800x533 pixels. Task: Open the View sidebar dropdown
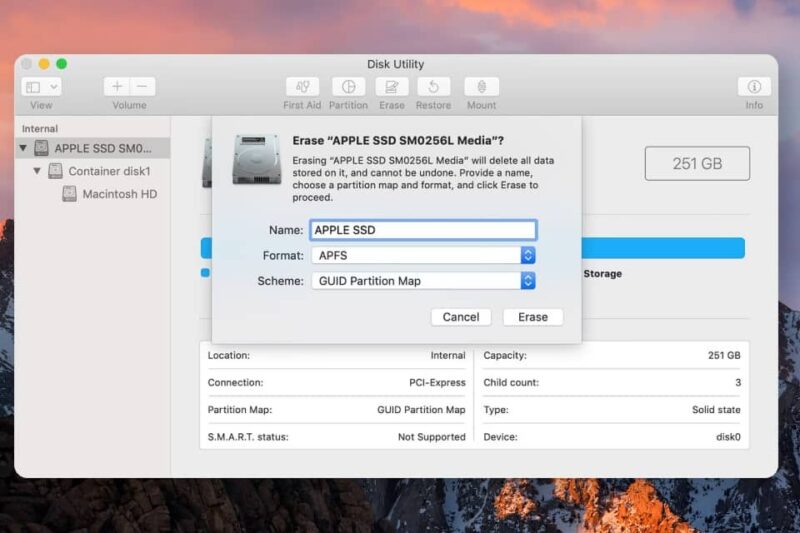tap(41, 87)
